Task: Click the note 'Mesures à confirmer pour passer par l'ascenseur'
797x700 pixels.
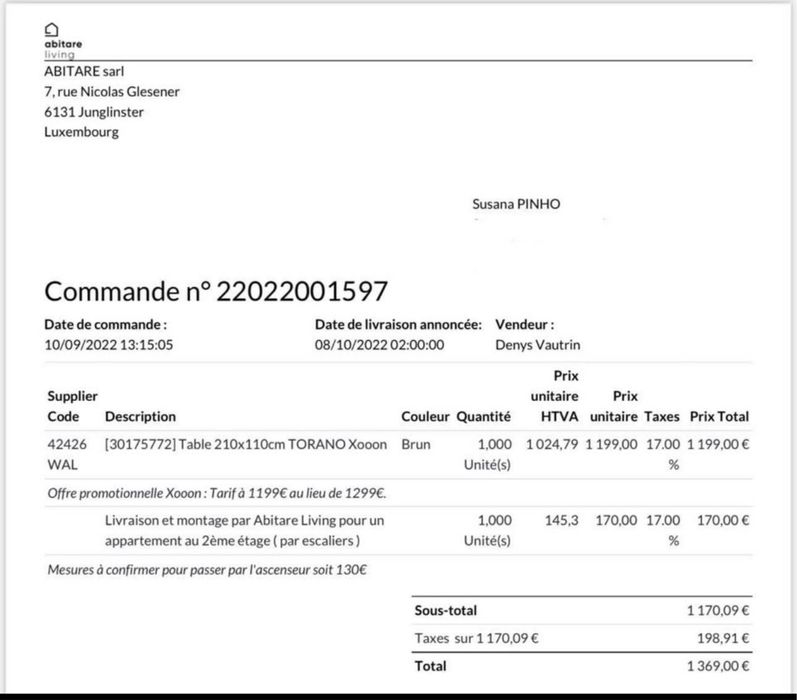Action: [207, 569]
